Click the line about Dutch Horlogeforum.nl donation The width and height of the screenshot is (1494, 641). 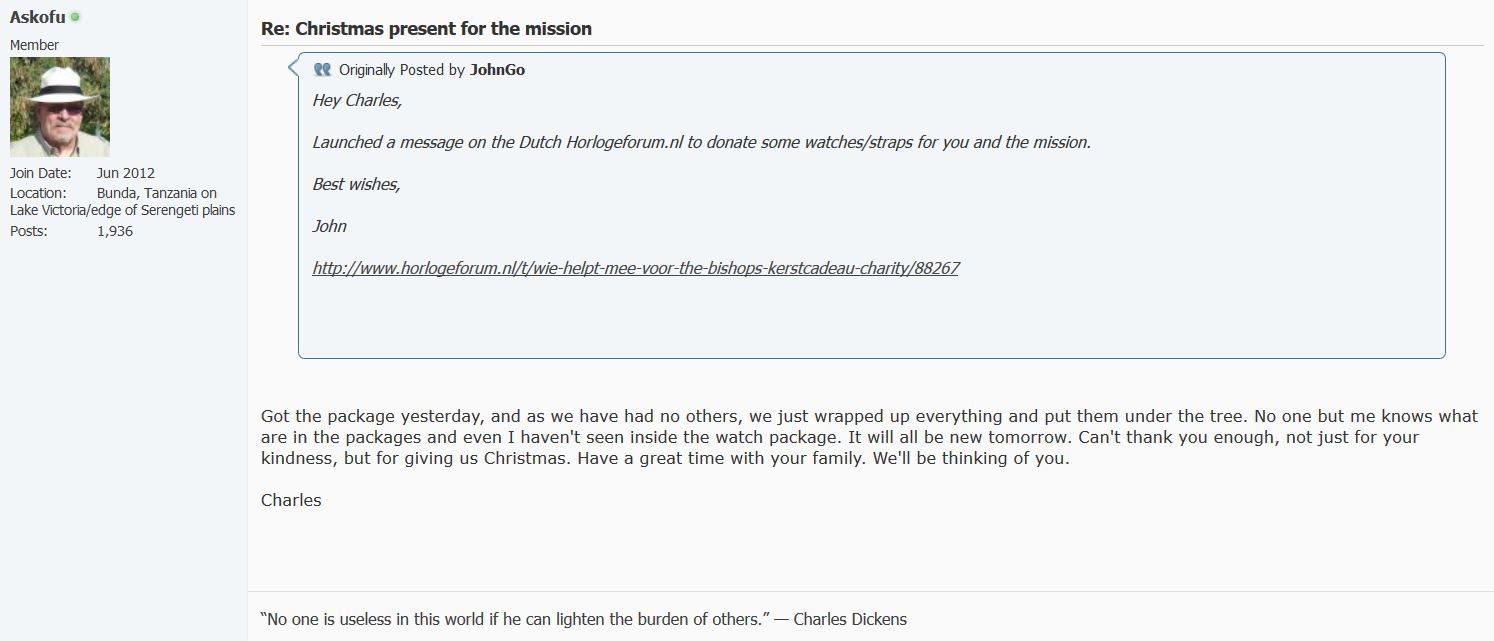tap(701, 142)
